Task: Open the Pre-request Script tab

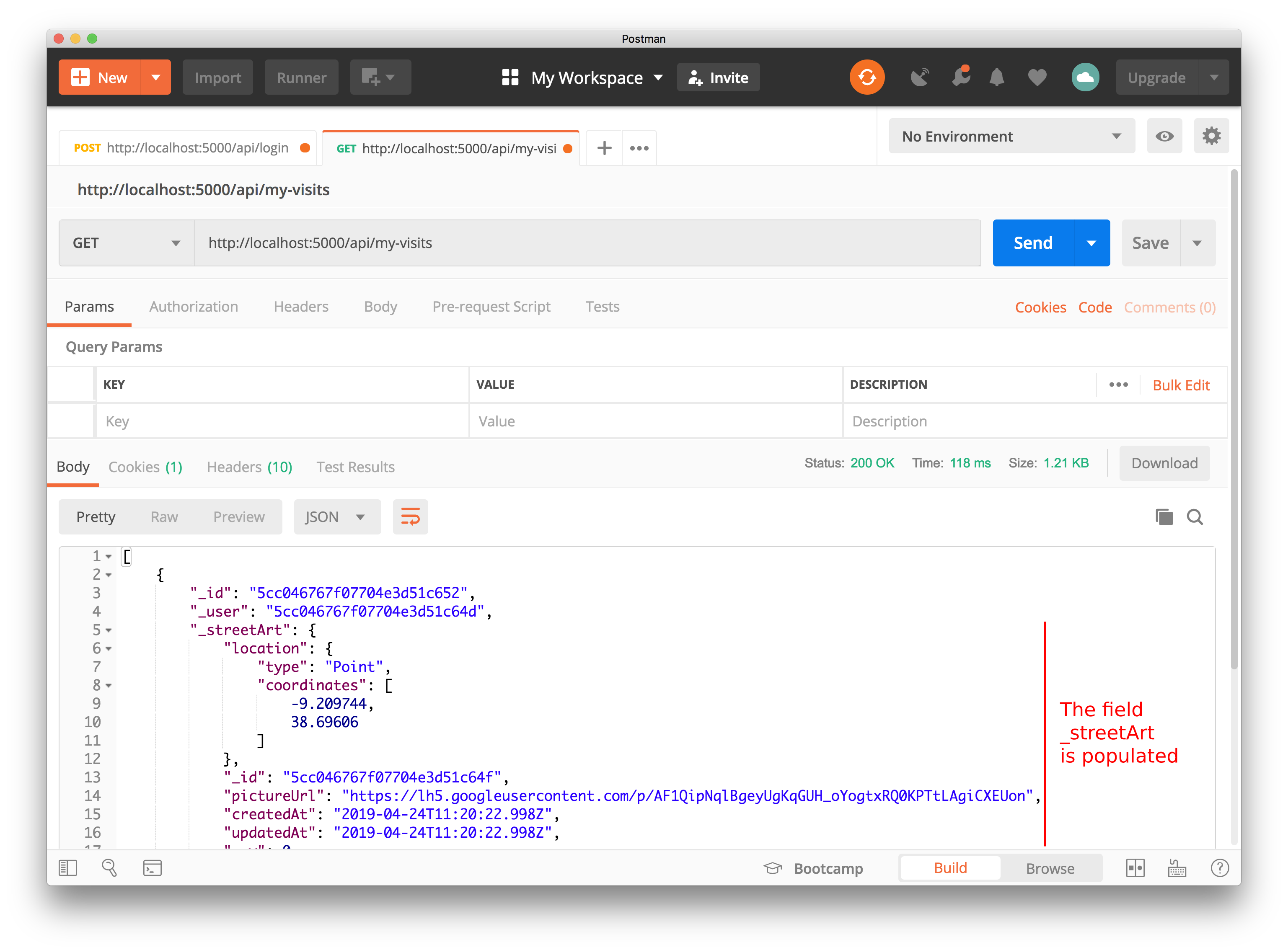Action: (x=491, y=307)
